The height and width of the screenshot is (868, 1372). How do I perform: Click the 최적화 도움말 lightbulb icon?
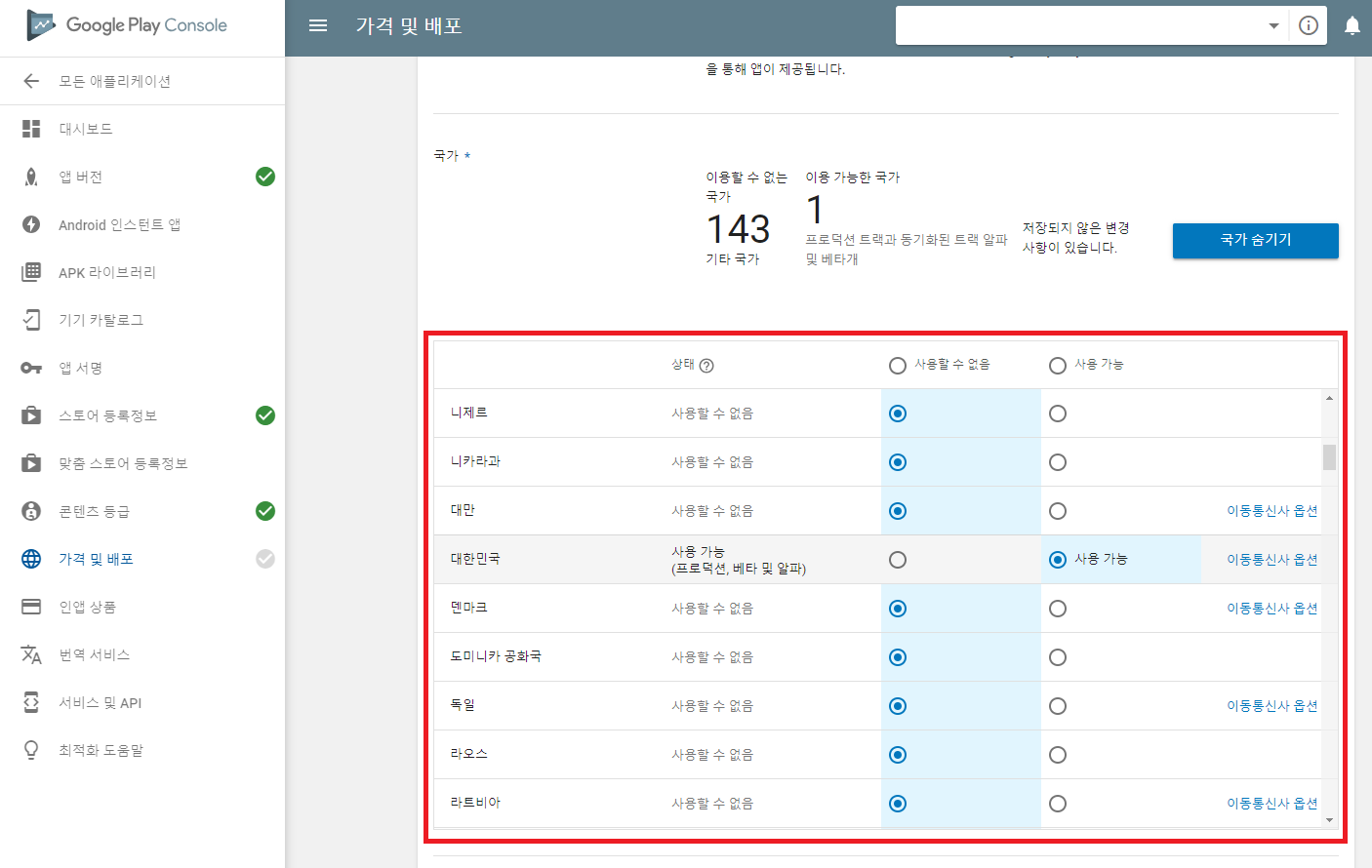tap(31, 750)
